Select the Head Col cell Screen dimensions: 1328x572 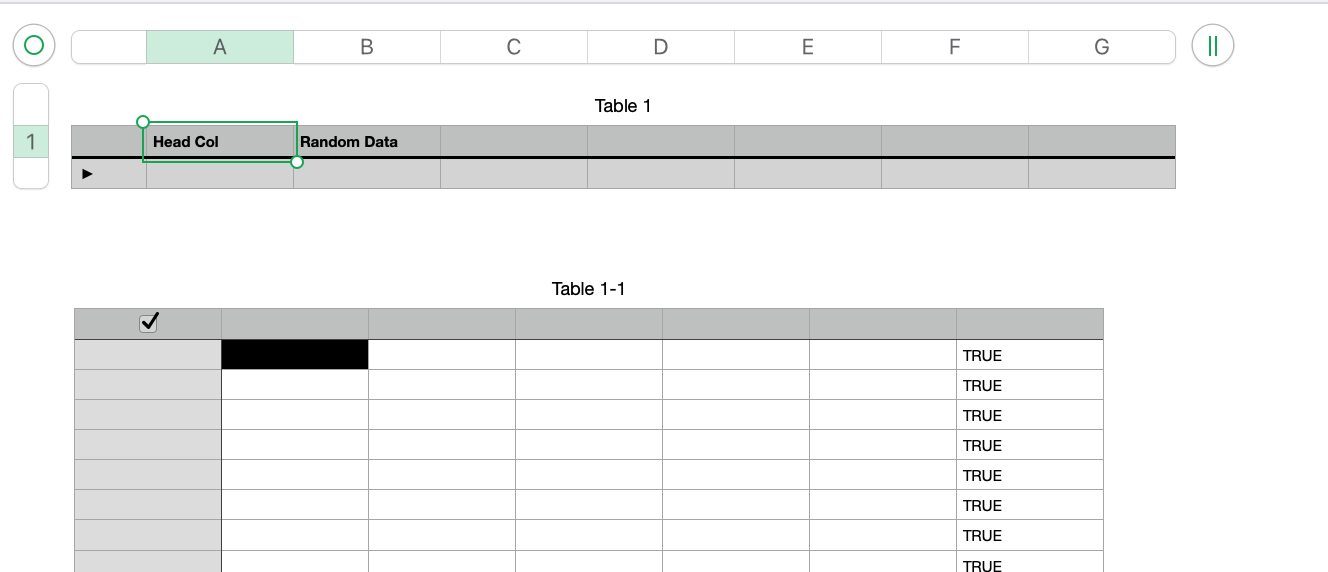tap(220, 142)
